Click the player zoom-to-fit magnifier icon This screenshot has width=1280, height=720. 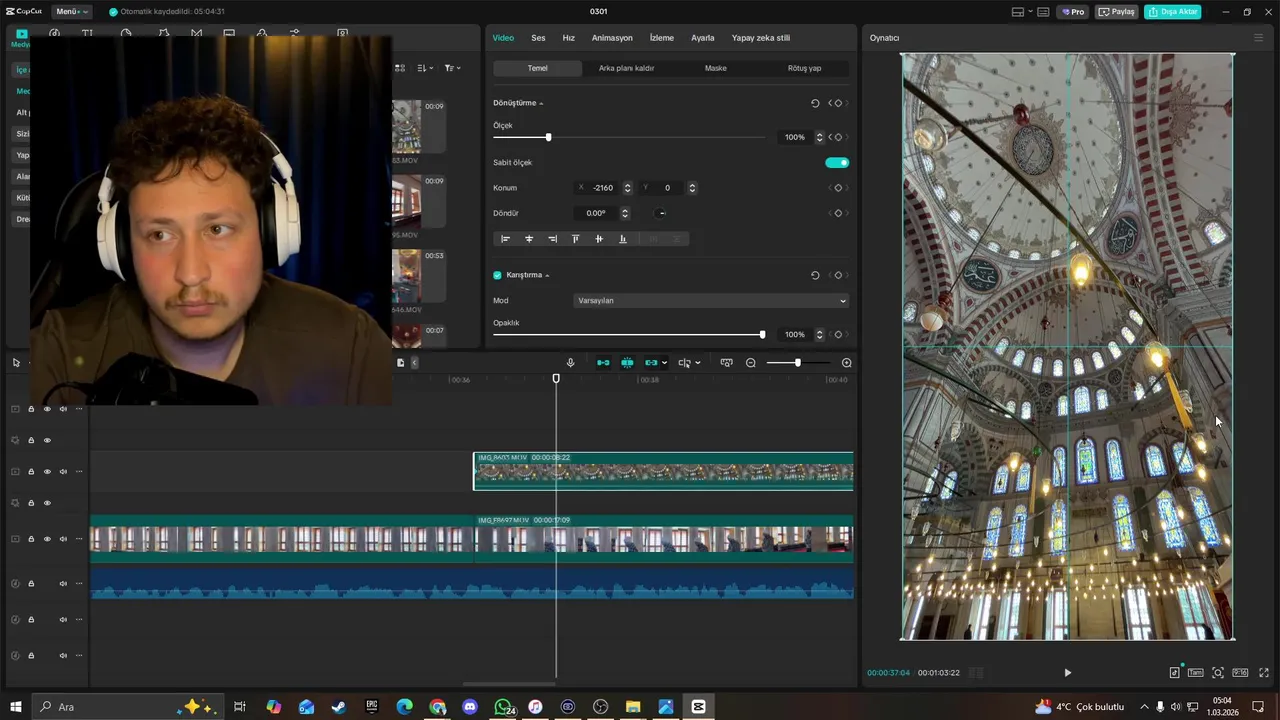(x=1218, y=673)
